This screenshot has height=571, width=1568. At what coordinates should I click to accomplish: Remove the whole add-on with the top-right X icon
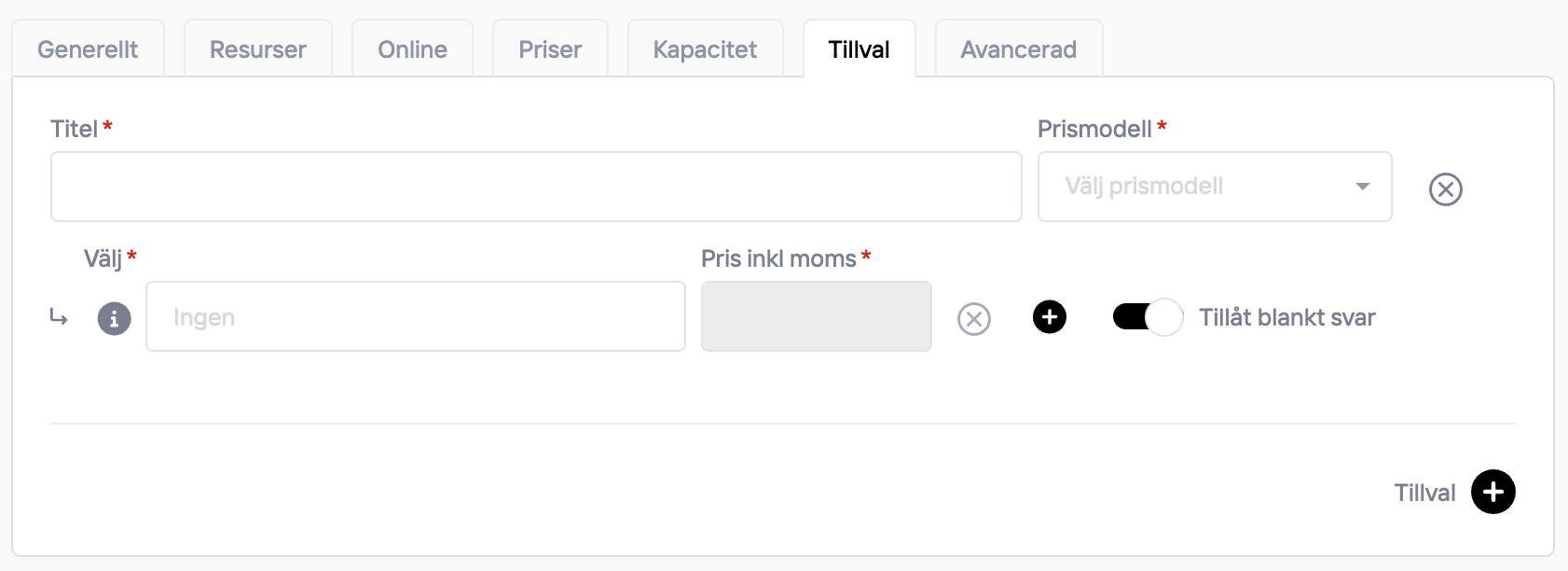1445,189
